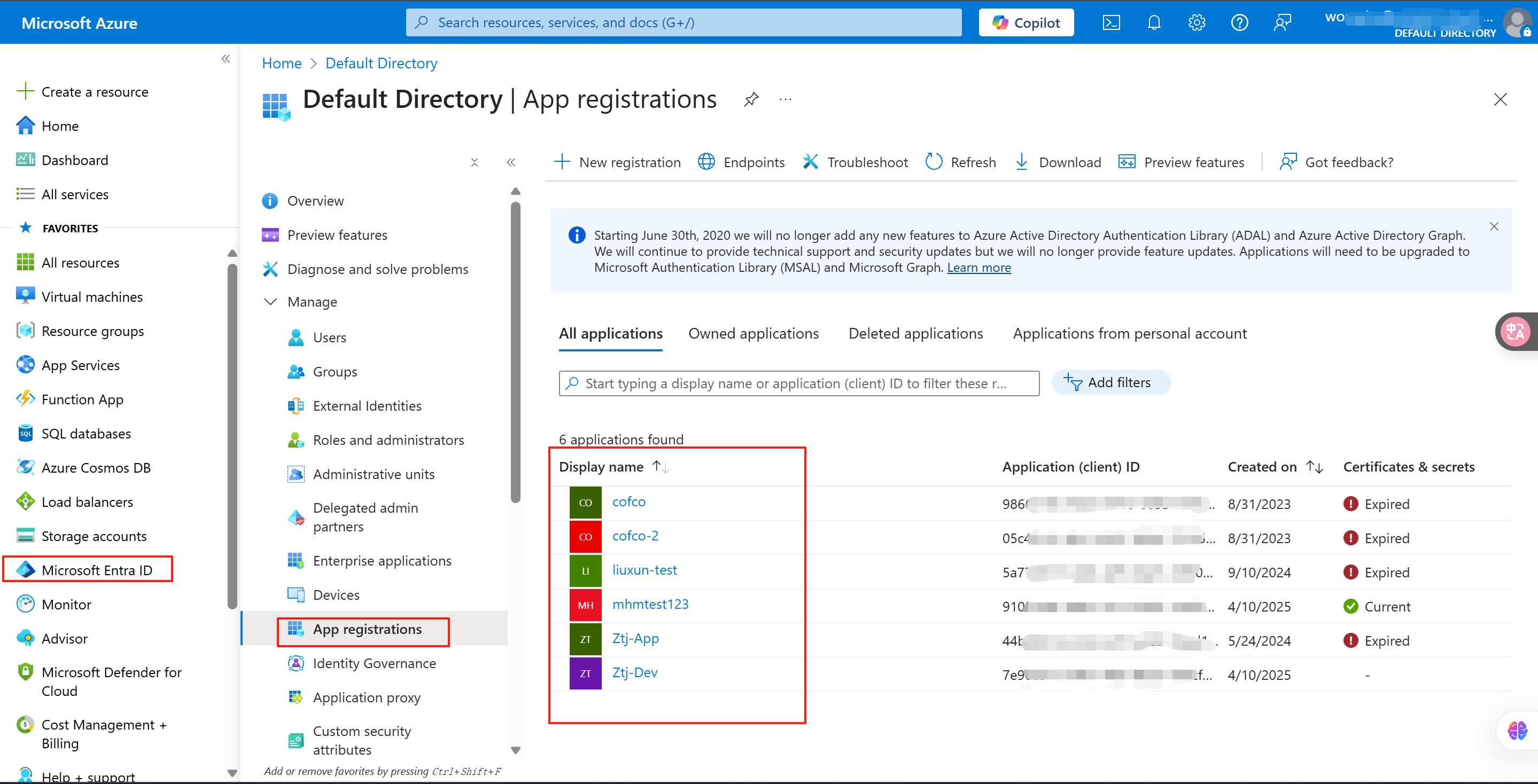
Task: Open SQL databases favorite
Action: click(74, 433)
